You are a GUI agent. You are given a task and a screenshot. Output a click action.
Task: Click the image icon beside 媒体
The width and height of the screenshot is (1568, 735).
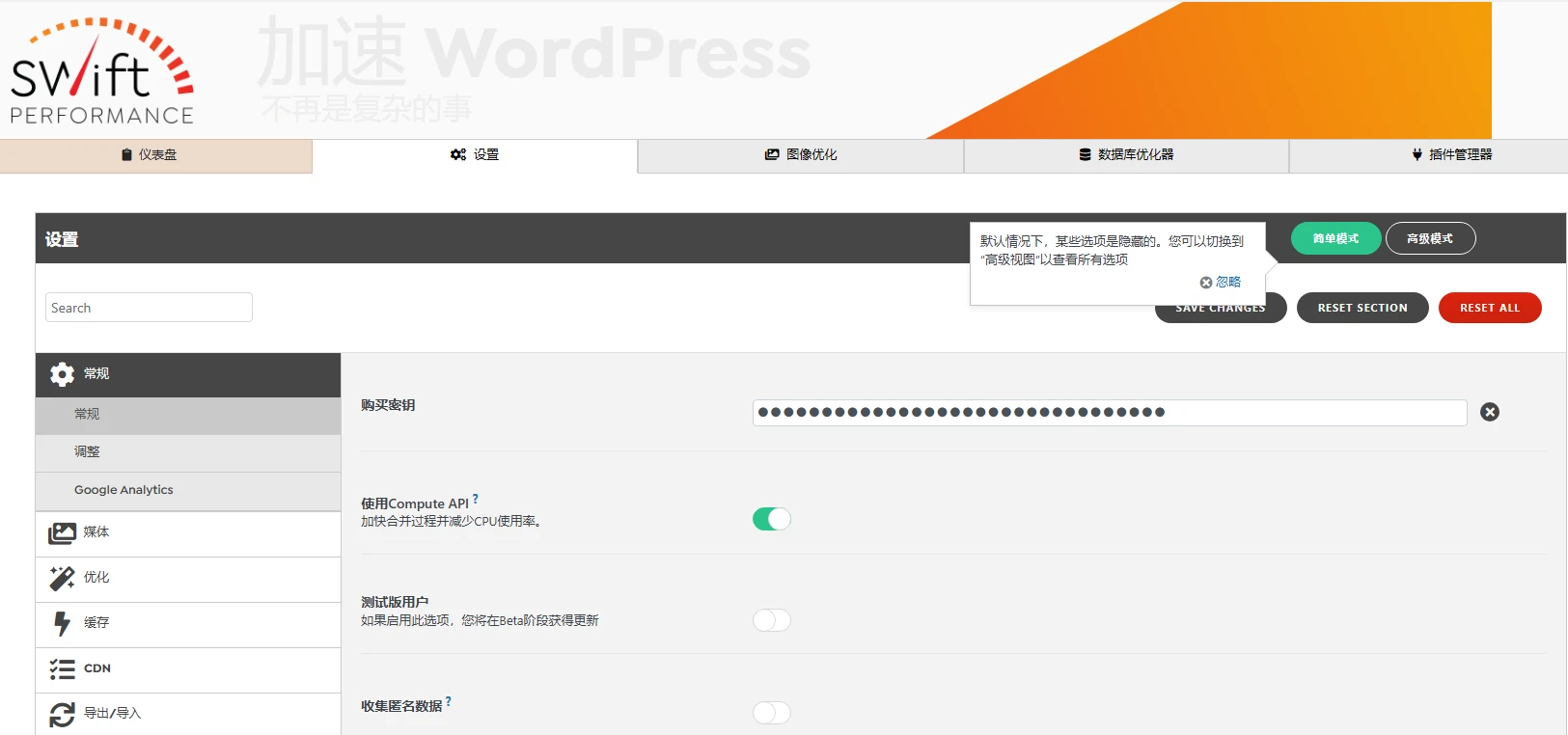point(62,532)
